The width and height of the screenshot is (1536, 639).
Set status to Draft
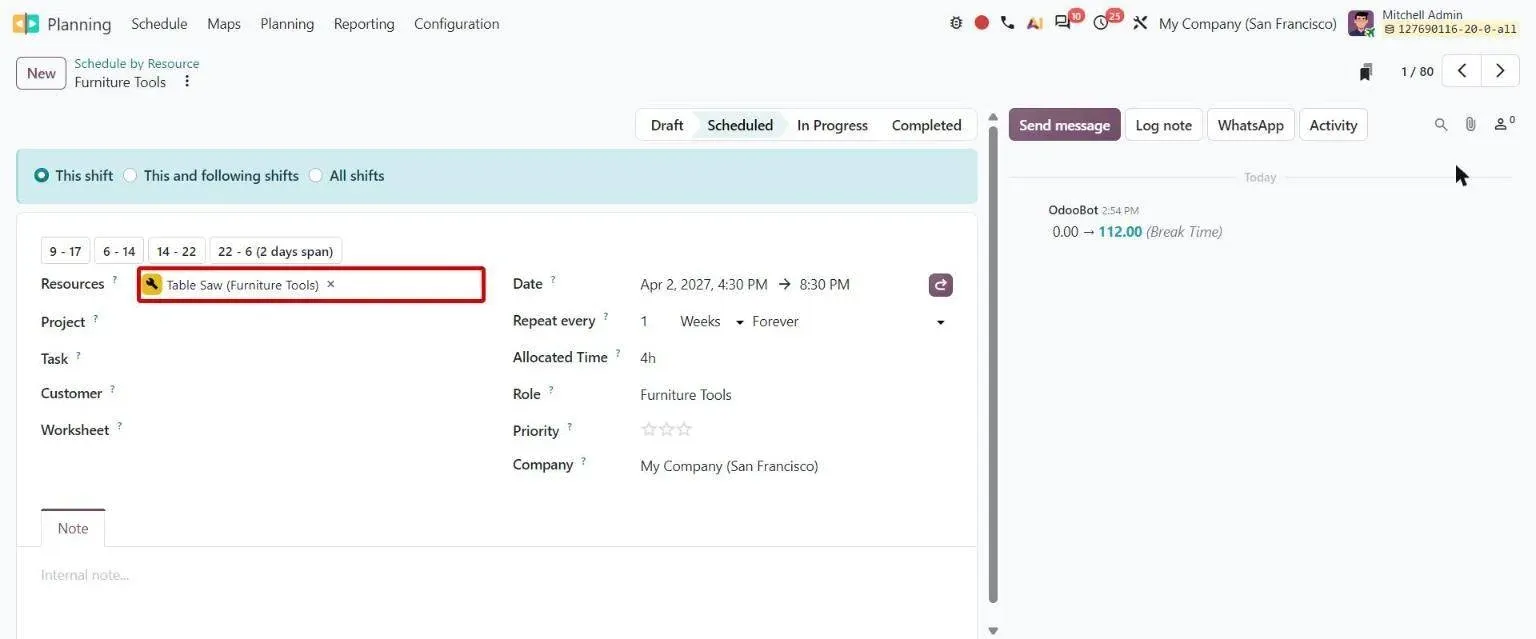(x=667, y=125)
